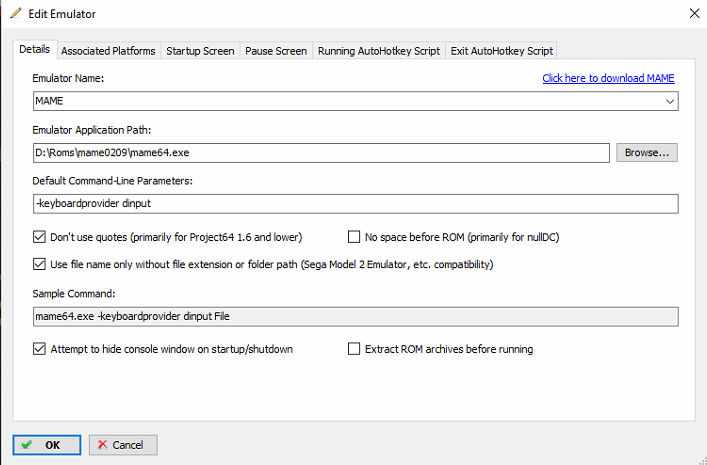Image resolution: width=707 pixels, height=465 pixels.
Task: Click the Sample Command: label
Action: coord(74,294)
